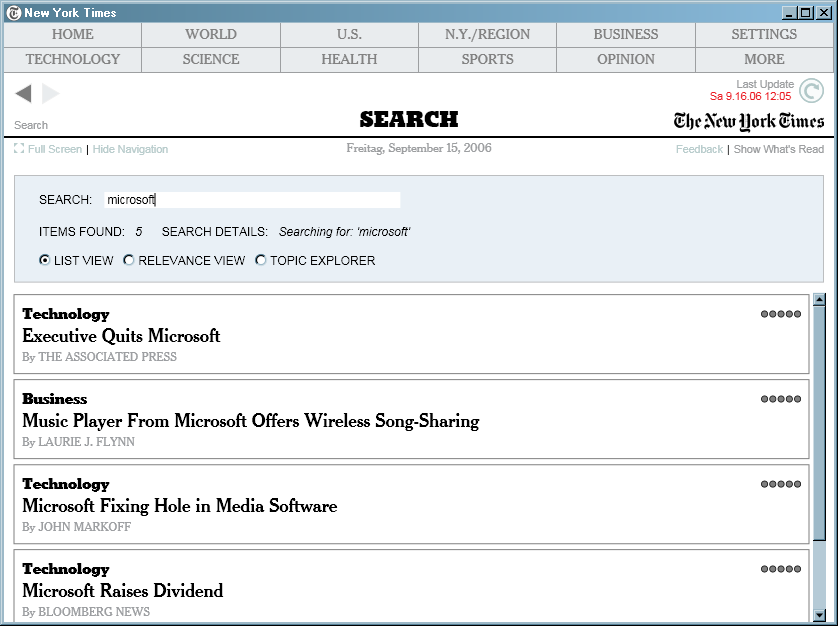Open the More sections menu

point(764,59)
